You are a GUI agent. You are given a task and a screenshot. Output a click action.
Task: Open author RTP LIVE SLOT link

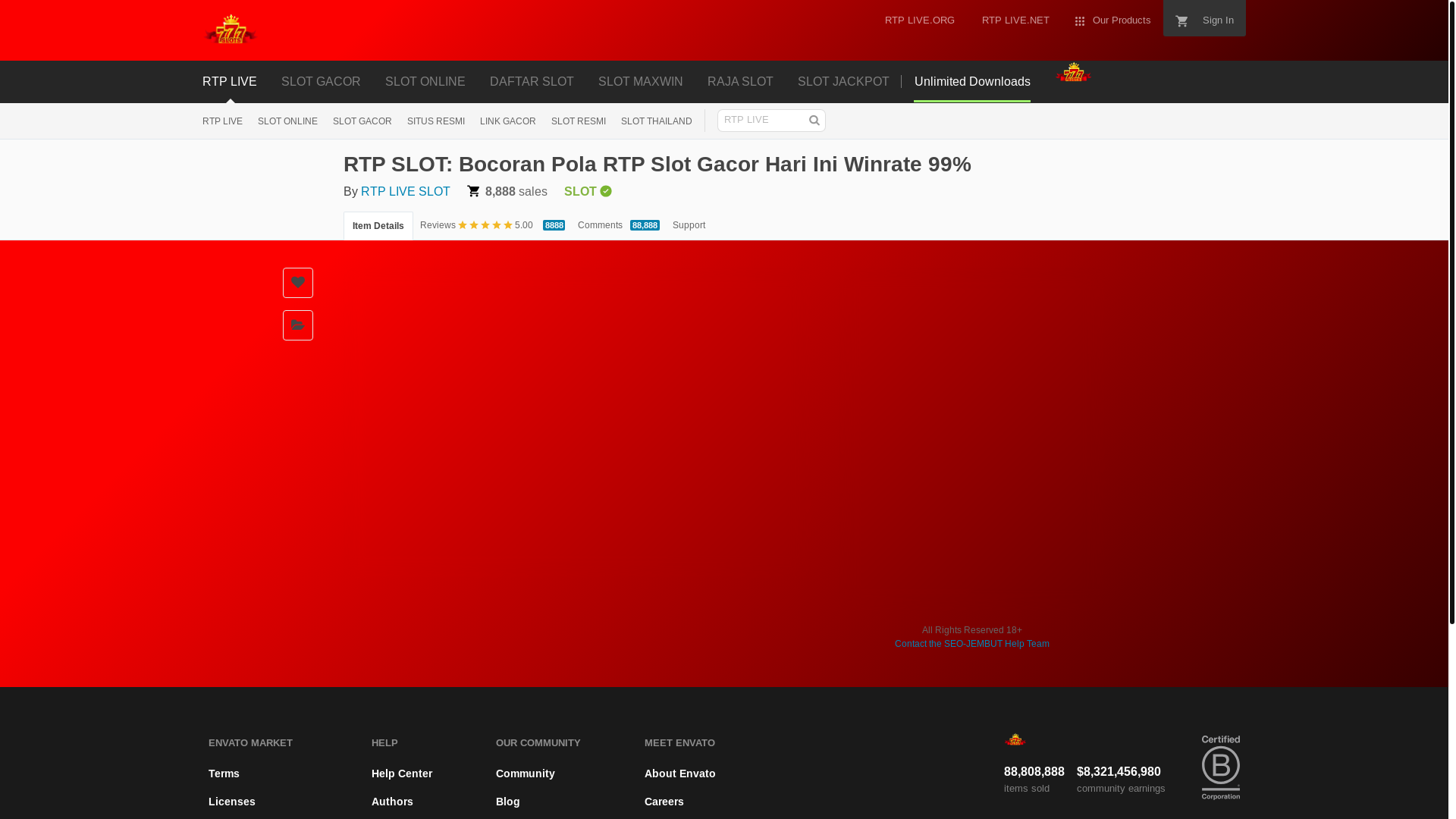coord(405,191)
